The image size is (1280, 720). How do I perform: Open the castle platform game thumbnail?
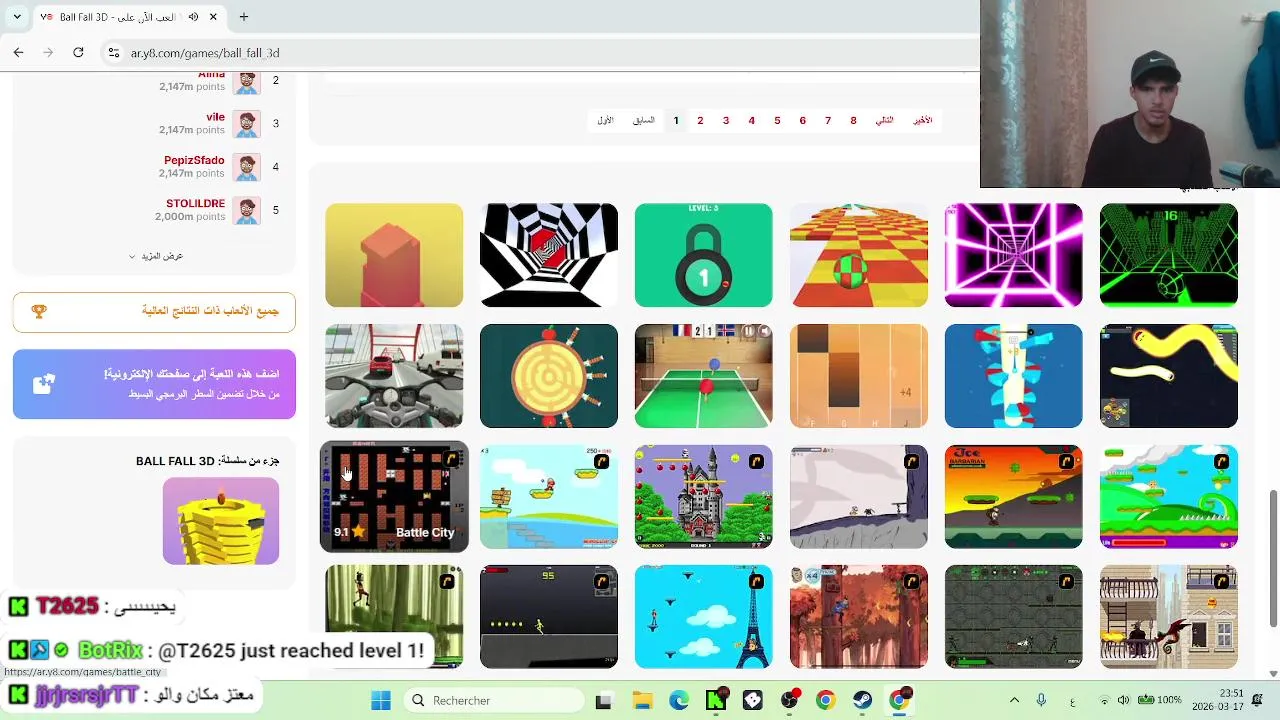click(x=704, y=497)
